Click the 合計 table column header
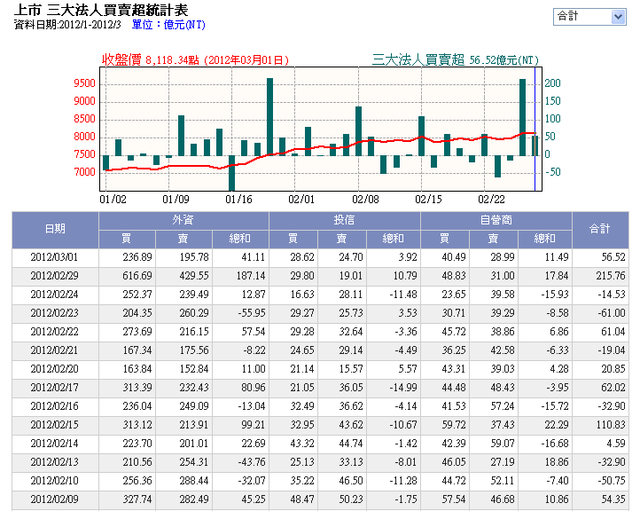This screenshot has height=511, width=640. click(600, 229)
